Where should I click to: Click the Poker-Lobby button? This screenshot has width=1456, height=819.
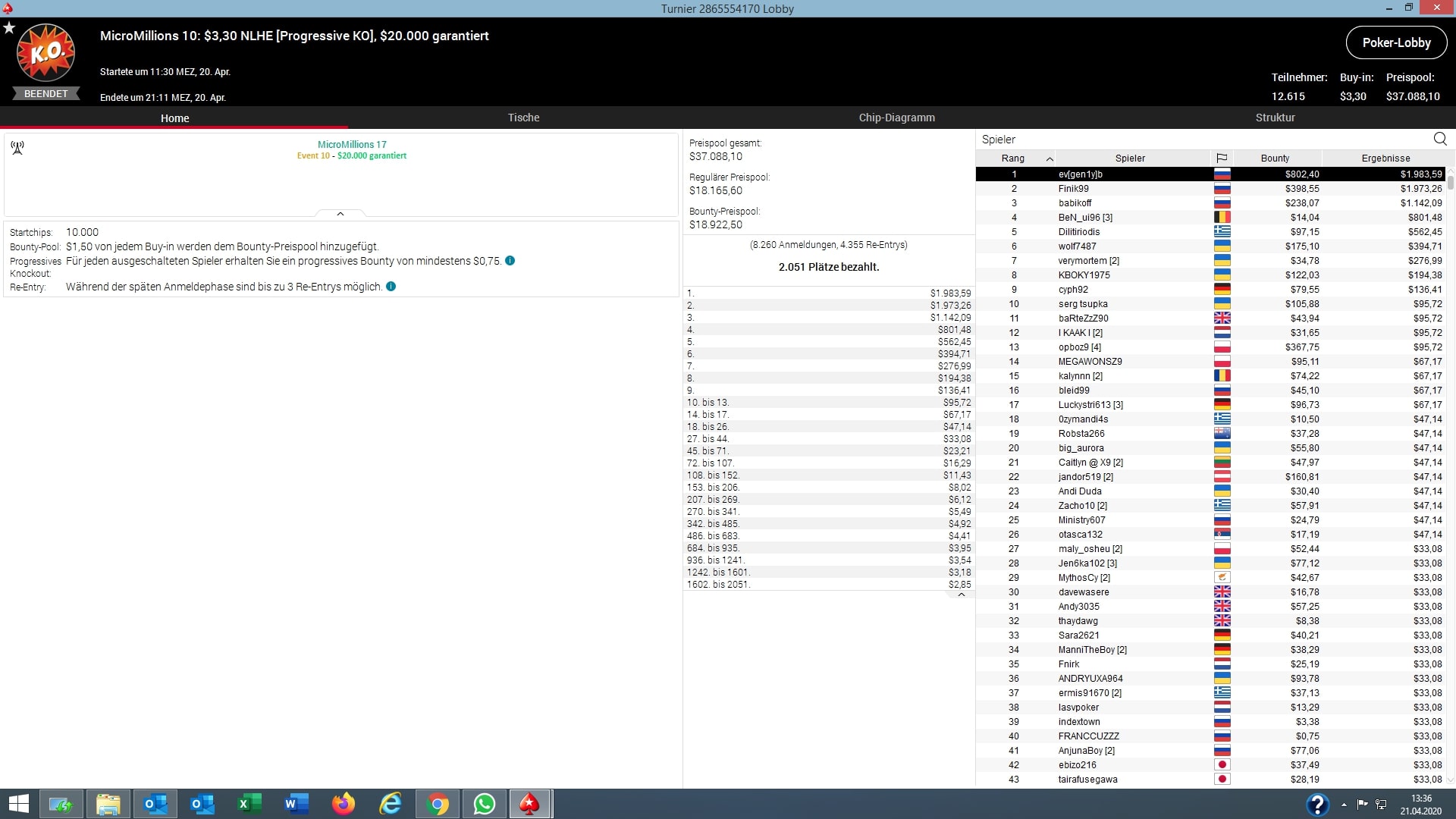point(1396,43)
